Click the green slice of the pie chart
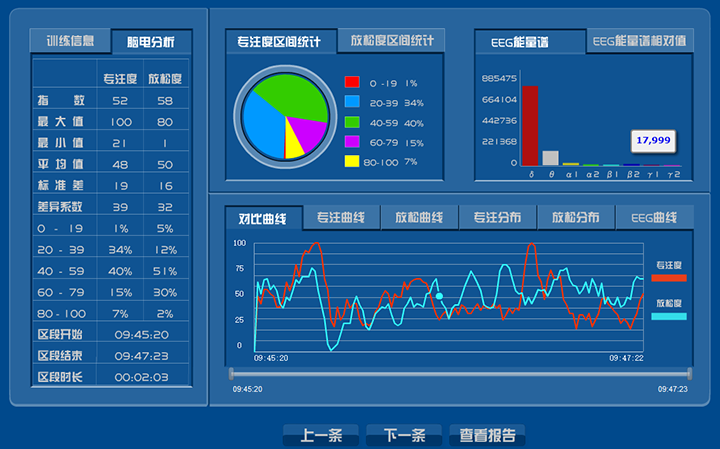Image resolution: width=720 pixels, height=449 pixels. pos(294,96)
